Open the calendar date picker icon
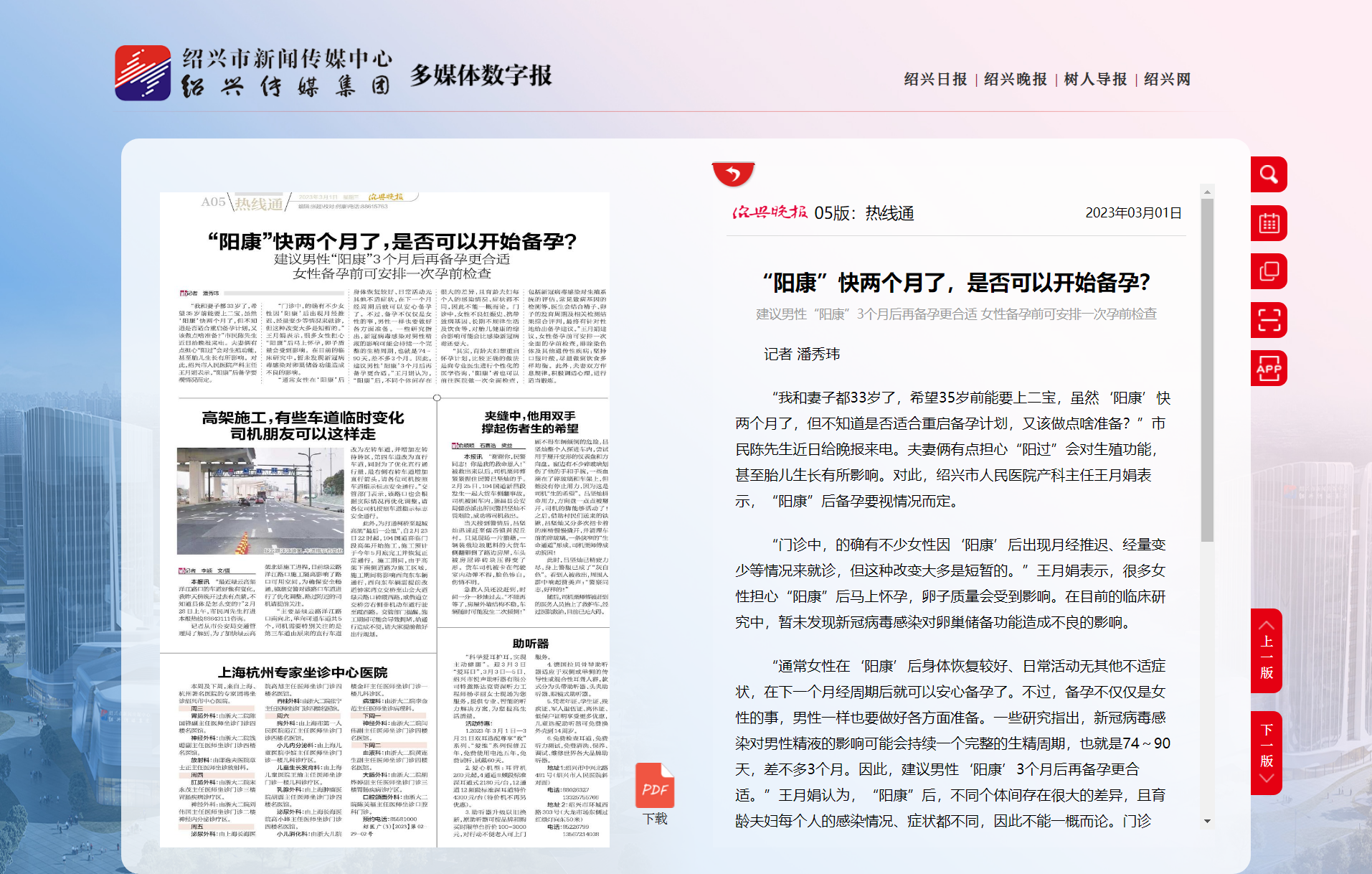This screenshot has height=874, width=1372. pyautogui.click(x=1269, y=223)
